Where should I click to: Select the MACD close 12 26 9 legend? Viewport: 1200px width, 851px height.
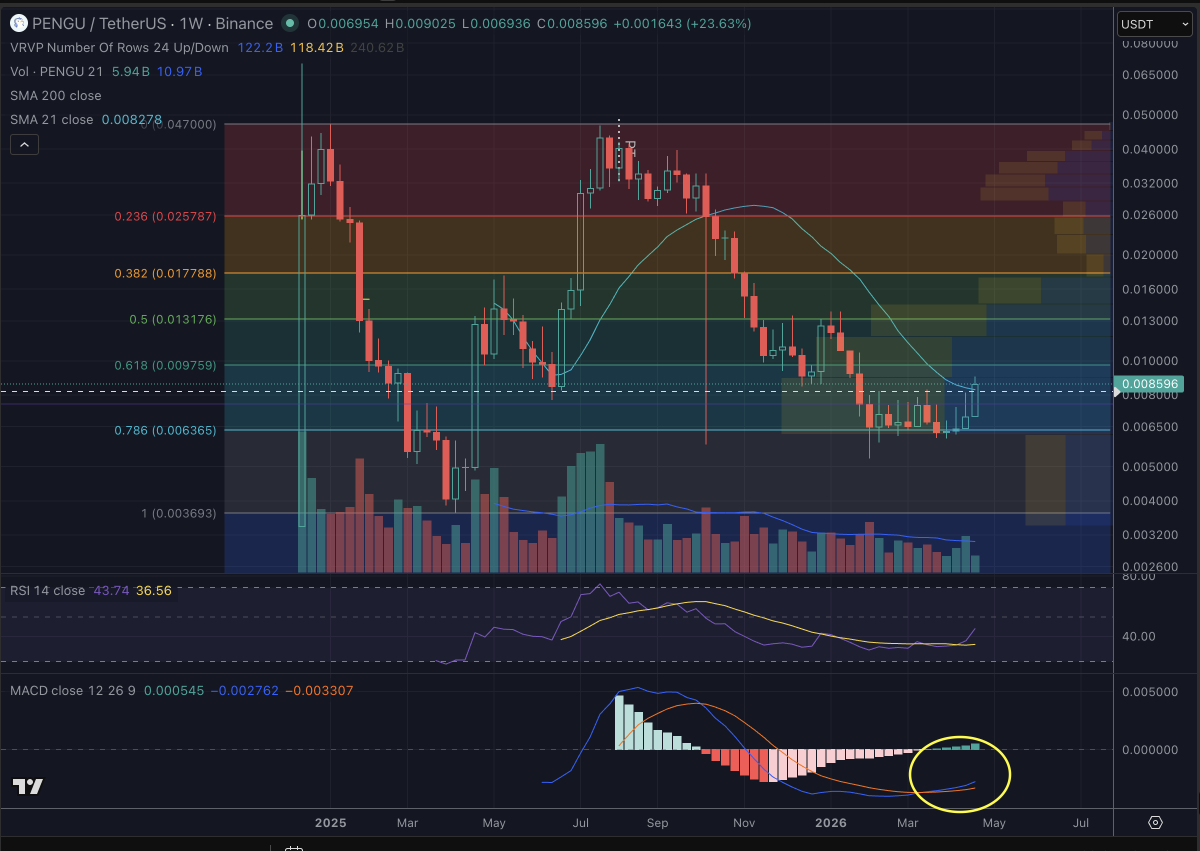tap(74, 690)
